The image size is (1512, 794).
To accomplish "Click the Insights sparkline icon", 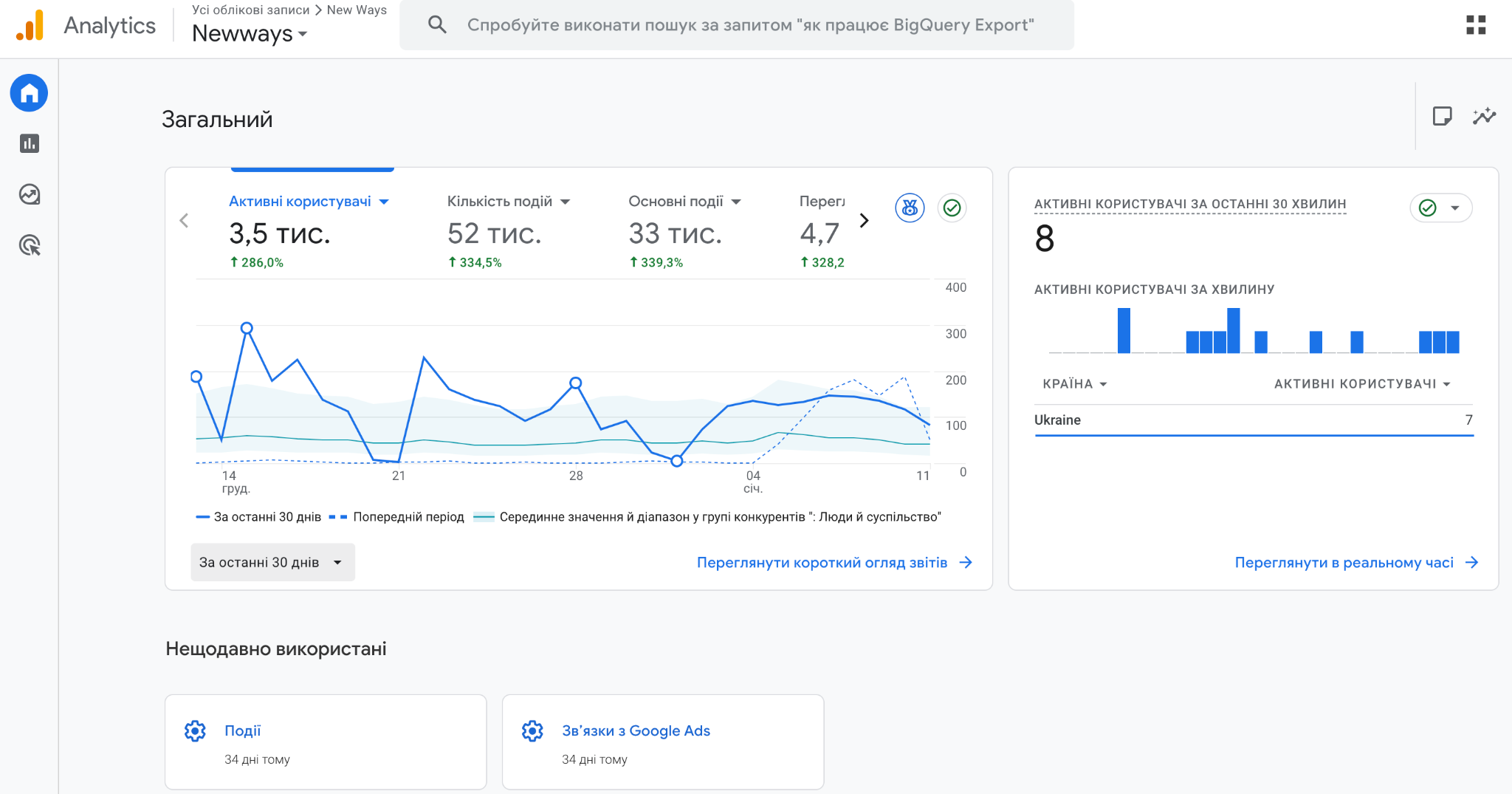I will coord(1484,116).
